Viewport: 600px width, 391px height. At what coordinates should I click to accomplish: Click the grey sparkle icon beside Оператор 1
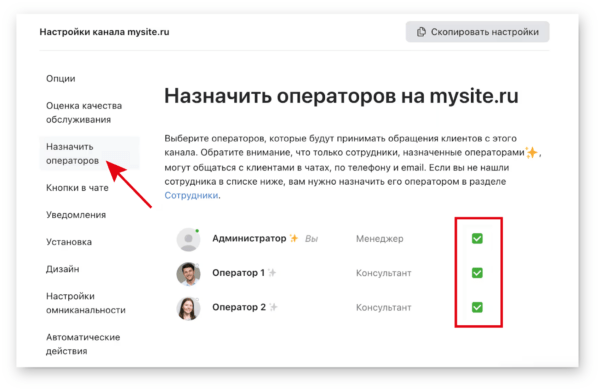pos(272,273)
